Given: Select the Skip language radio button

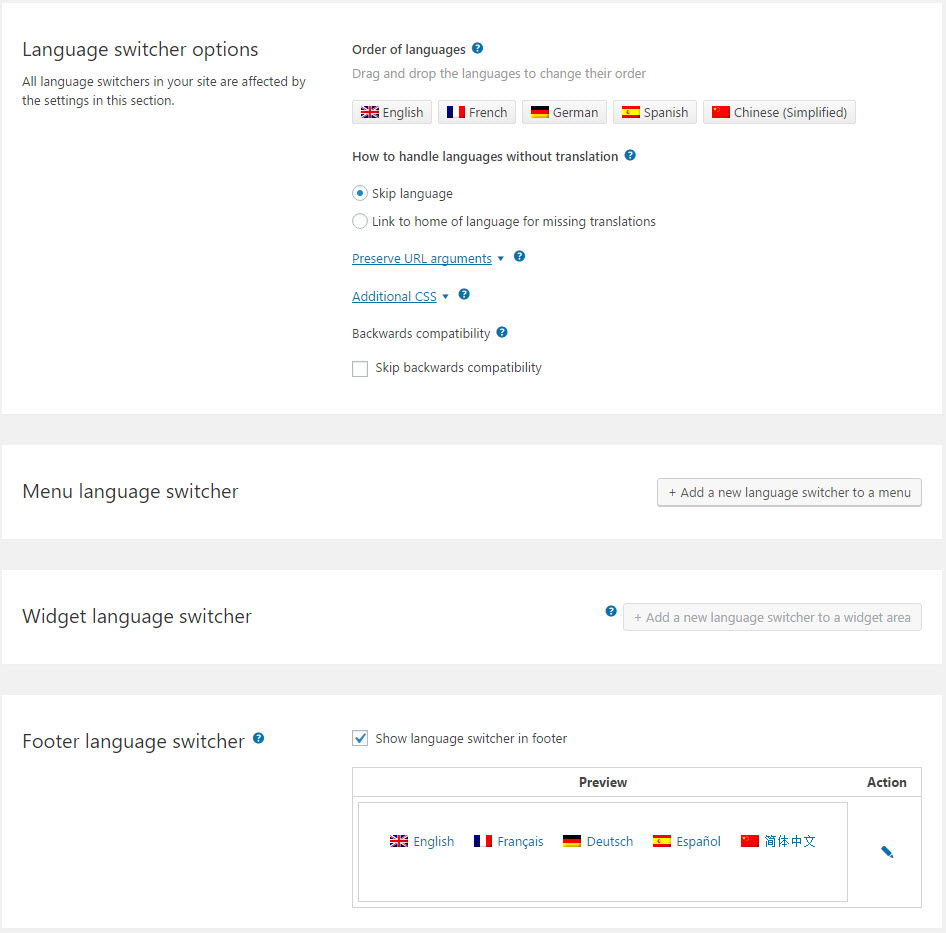Looking at the screenshot, I should coord(359,193).
